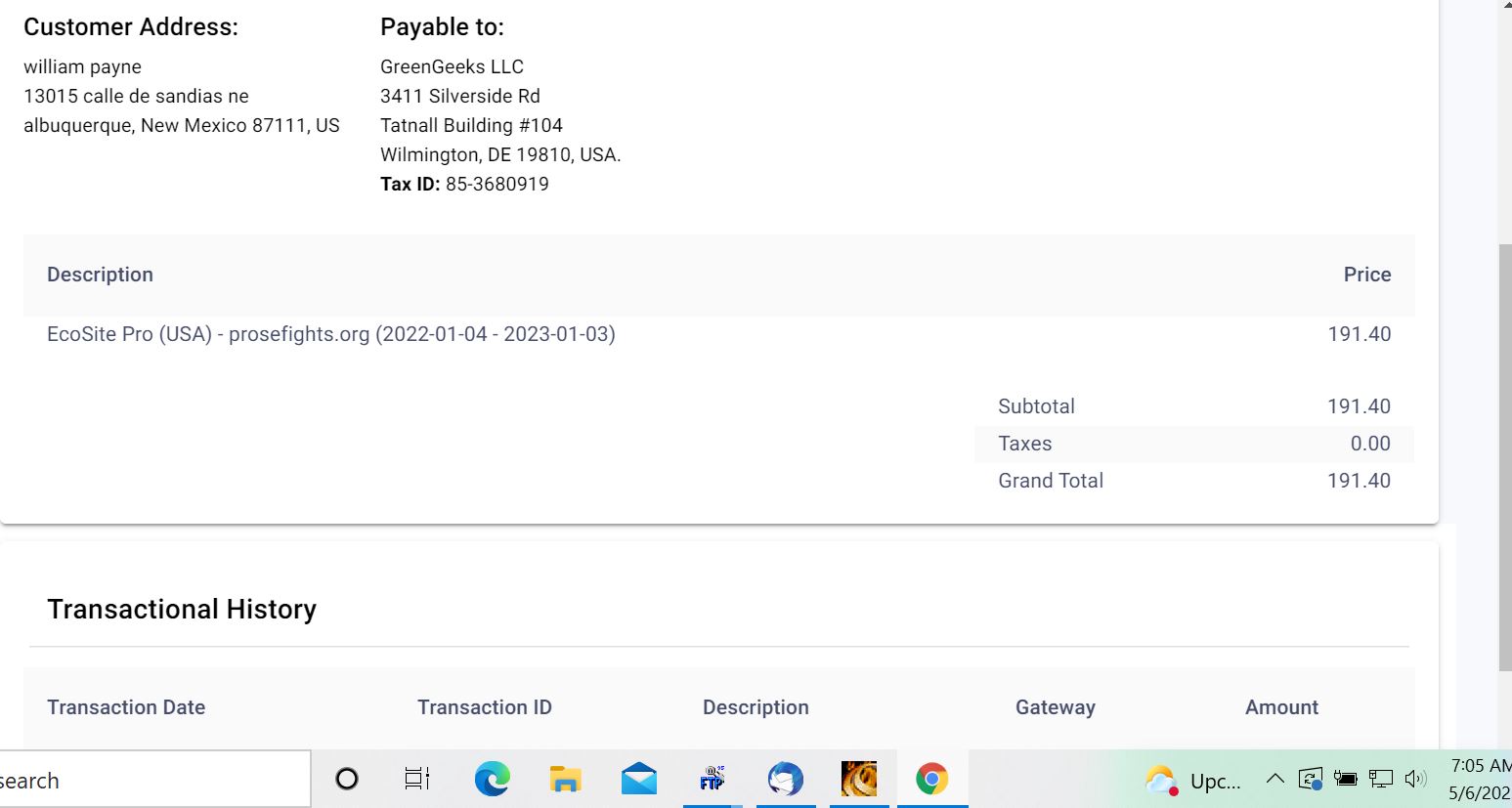Click the Wilmington, DE 19810 line
1512x808 pixels.
pos(500,154)
